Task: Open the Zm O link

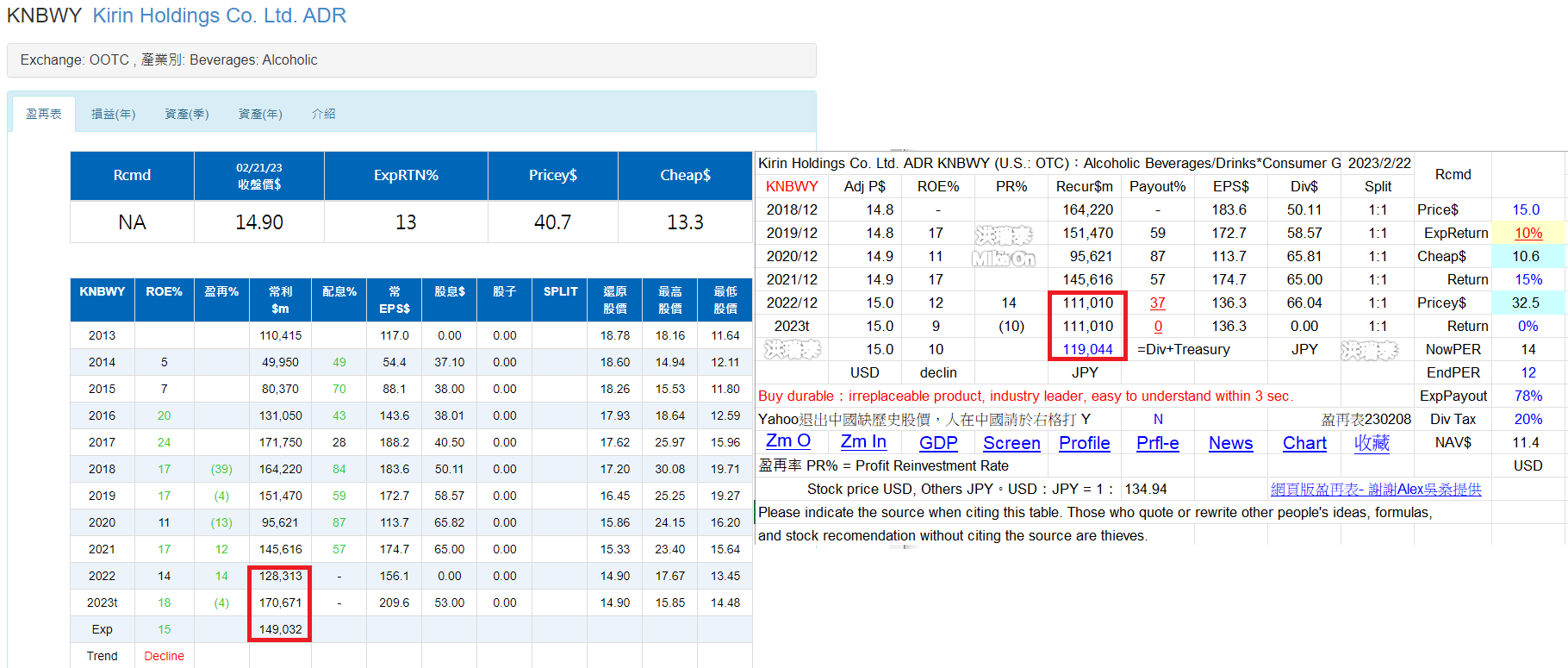Action: (788, 441)
